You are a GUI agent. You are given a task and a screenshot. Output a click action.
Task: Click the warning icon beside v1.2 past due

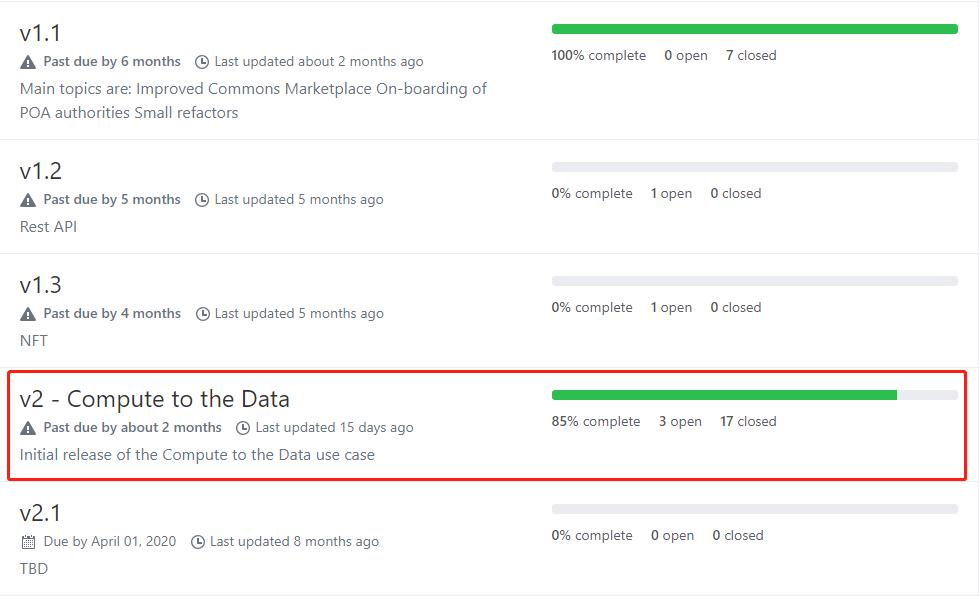tap(28, 200)
